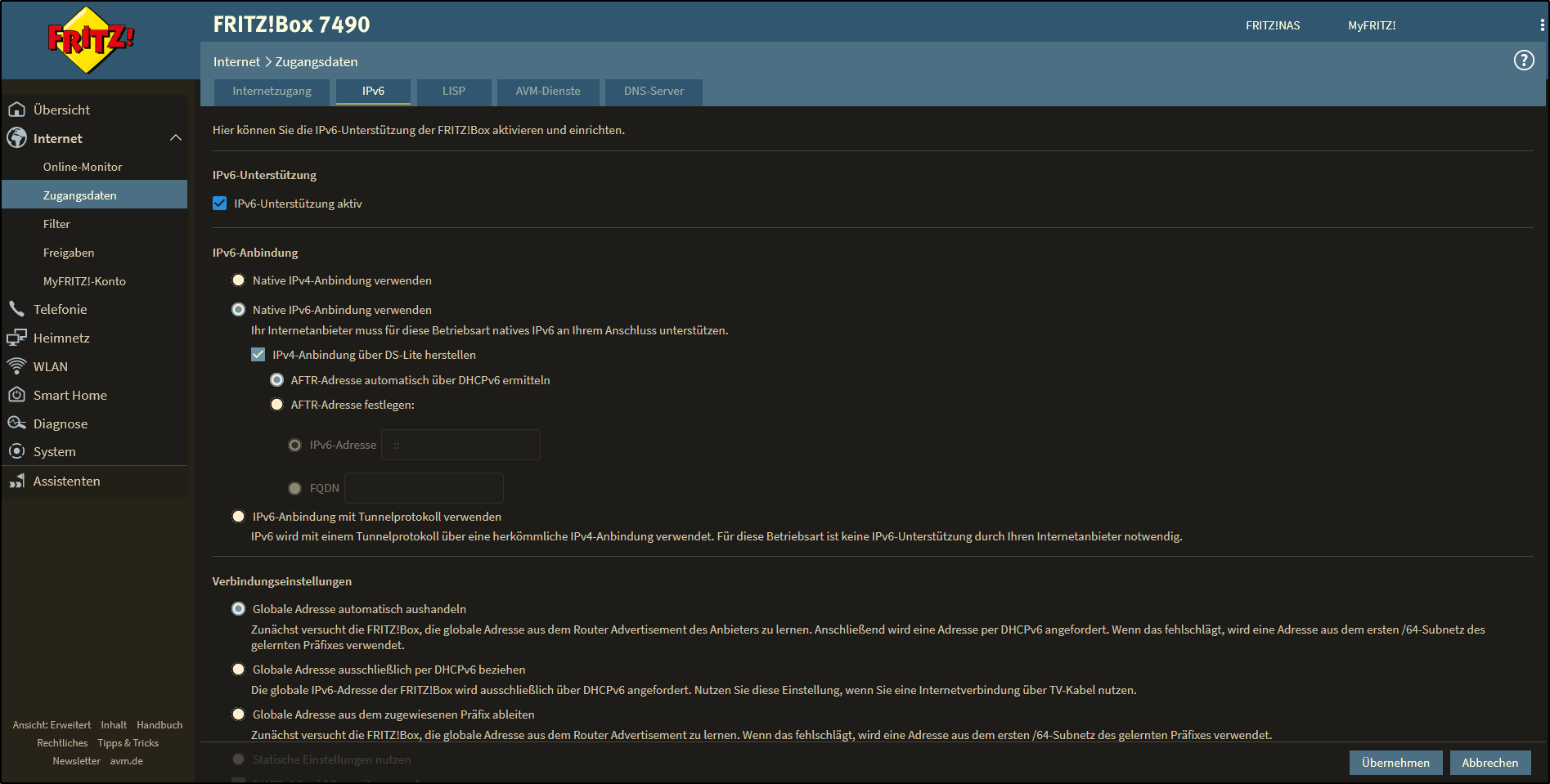
Task: Click the FQDN input field
Action: click(424, 488)
